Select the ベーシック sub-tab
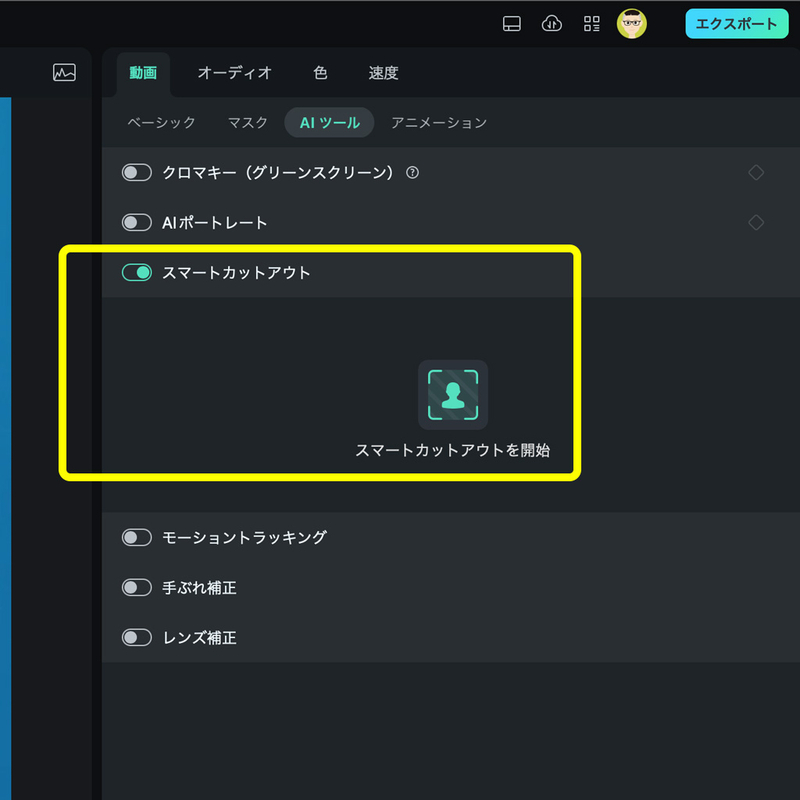Screen dimensions: 800x800 161,122
